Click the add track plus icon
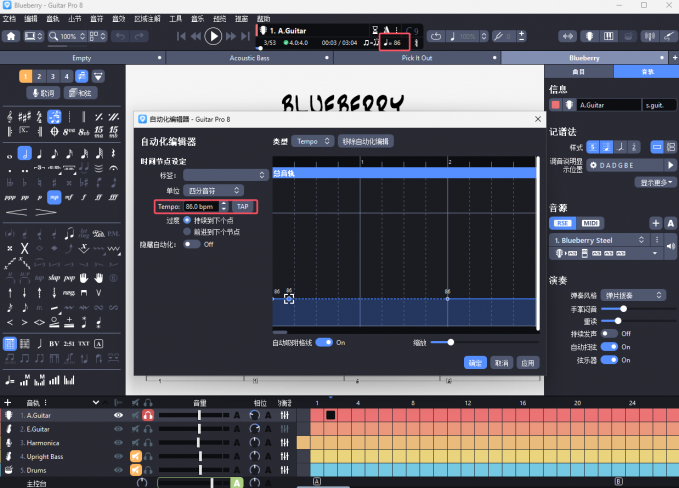 point(8,402)
